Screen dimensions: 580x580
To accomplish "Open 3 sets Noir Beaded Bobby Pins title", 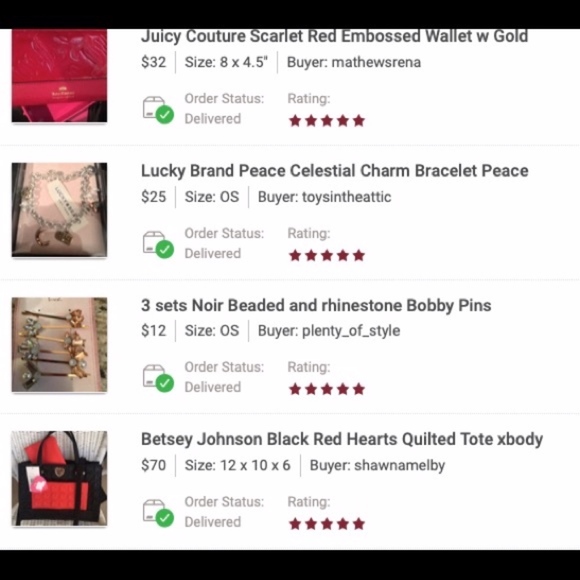I will [316, 306].
